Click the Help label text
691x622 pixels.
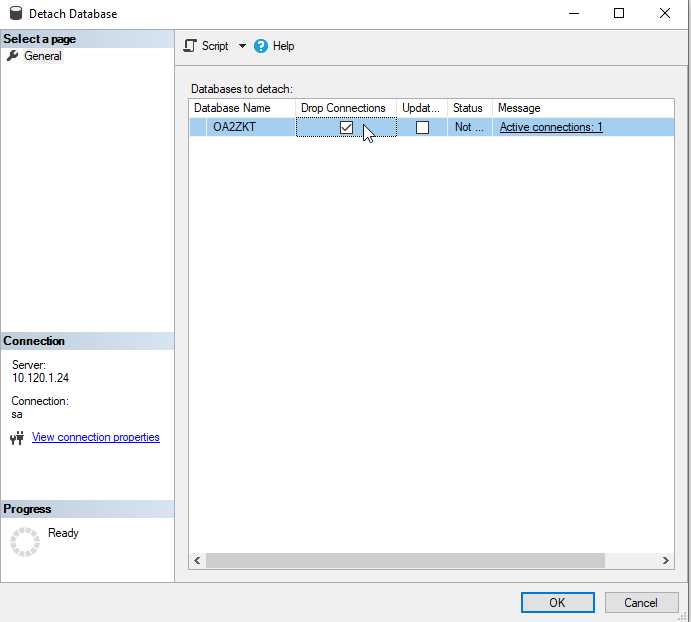(283, 46)
